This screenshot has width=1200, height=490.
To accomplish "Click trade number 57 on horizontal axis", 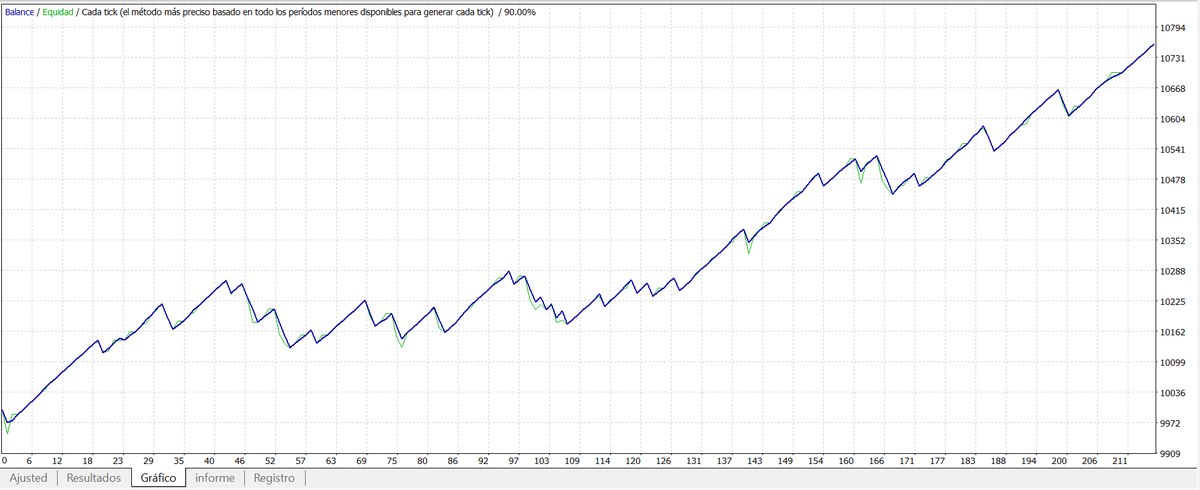I will tap(300, 461).
